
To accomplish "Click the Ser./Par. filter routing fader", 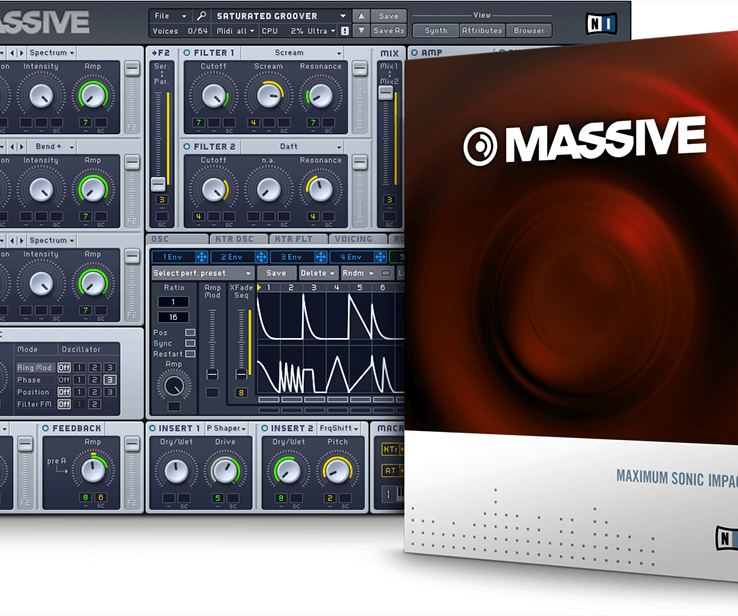I will pyautogui.click(x=158, y=184).
